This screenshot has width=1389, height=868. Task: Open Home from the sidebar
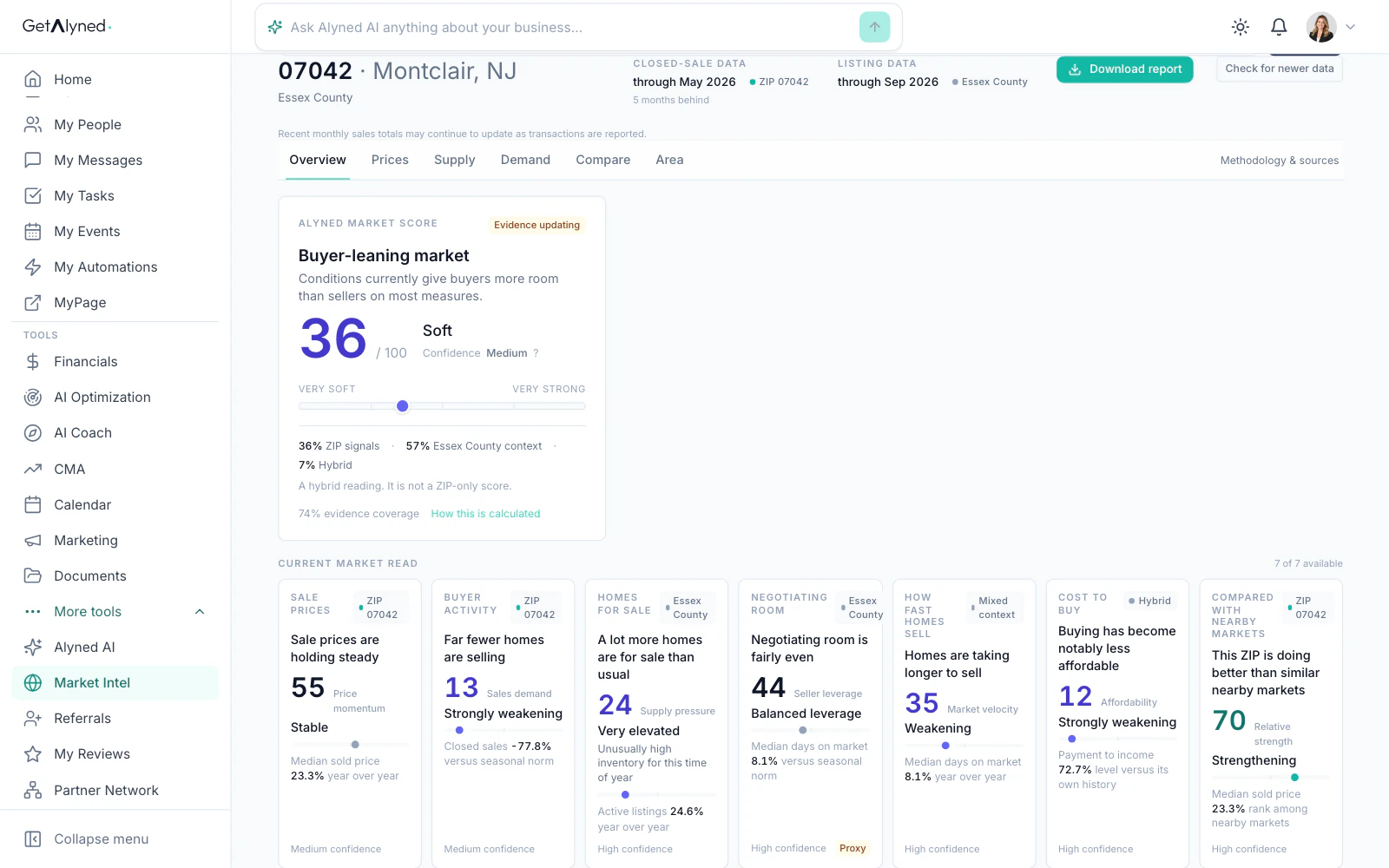pos(115,79)
